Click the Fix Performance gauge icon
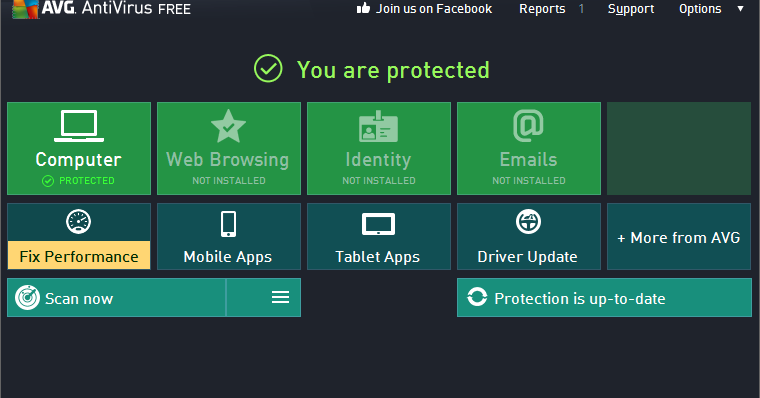 pyautogui.click(x=79, y=222)
